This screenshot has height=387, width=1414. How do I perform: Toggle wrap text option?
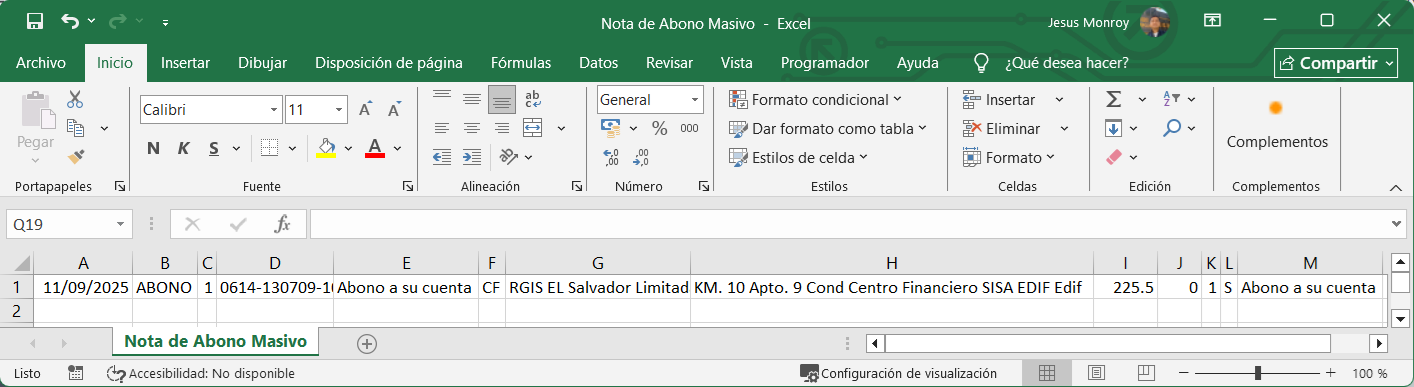click(x=533, y=99)
